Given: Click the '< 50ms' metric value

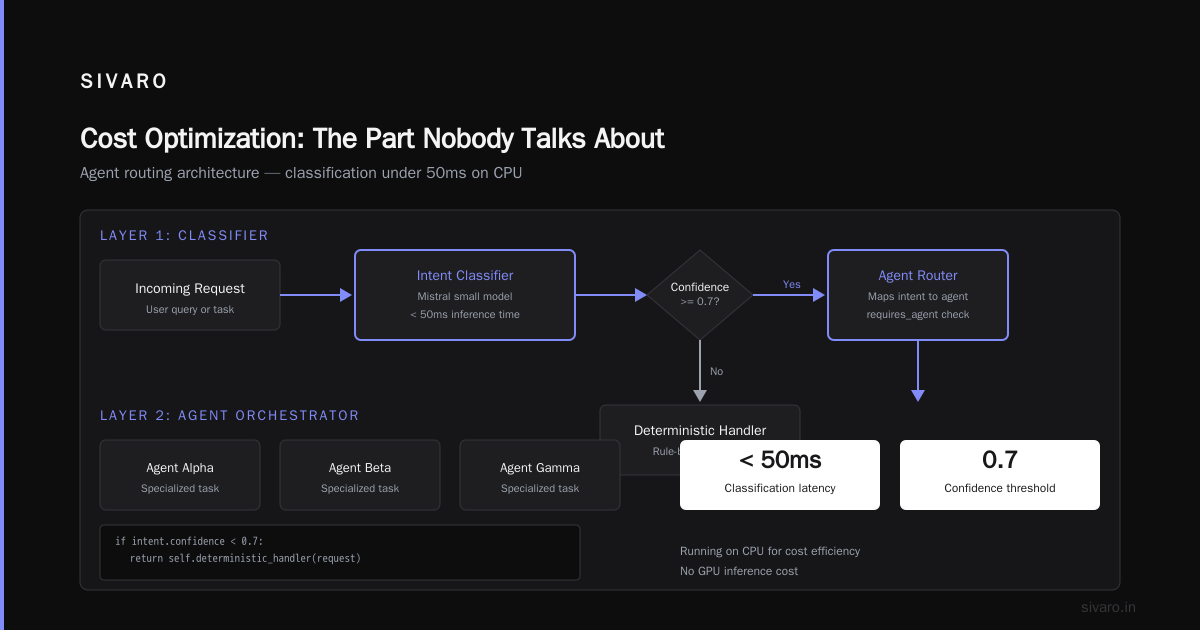Looking at the screenshot, I should click(780, 461).
